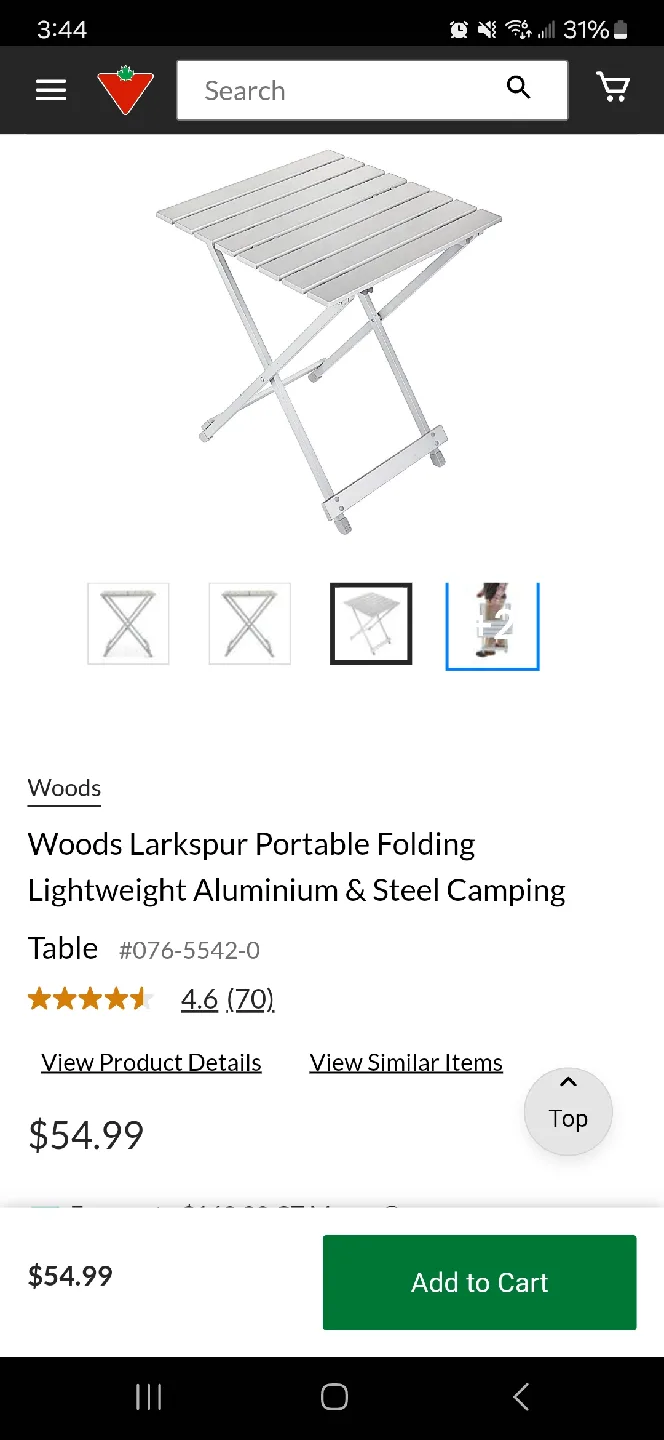Open the shopping cart
The width and height of the screenshot is (664, 1440).
point(612,88)
